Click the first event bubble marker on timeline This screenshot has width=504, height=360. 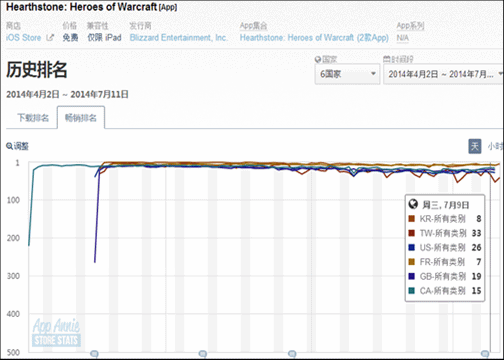tap(94, 353)
